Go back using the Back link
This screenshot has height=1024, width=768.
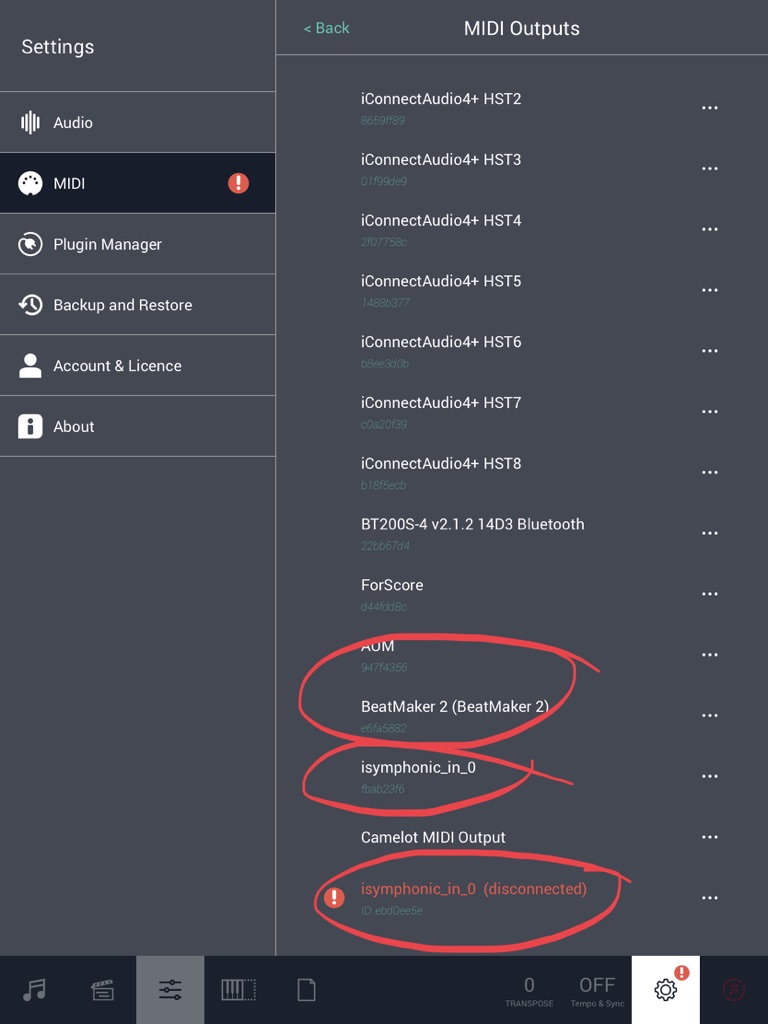pos(326,28)
